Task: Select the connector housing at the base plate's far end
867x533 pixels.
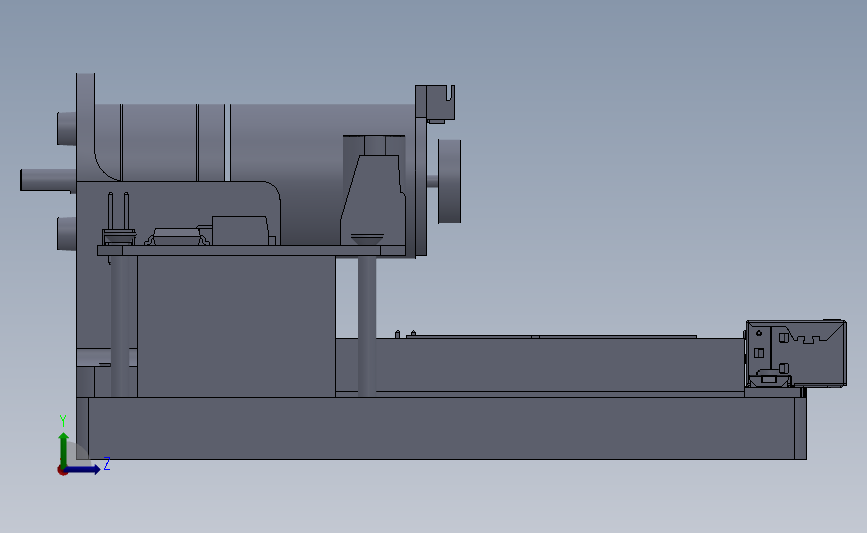Action: click(x=795, y=353)
